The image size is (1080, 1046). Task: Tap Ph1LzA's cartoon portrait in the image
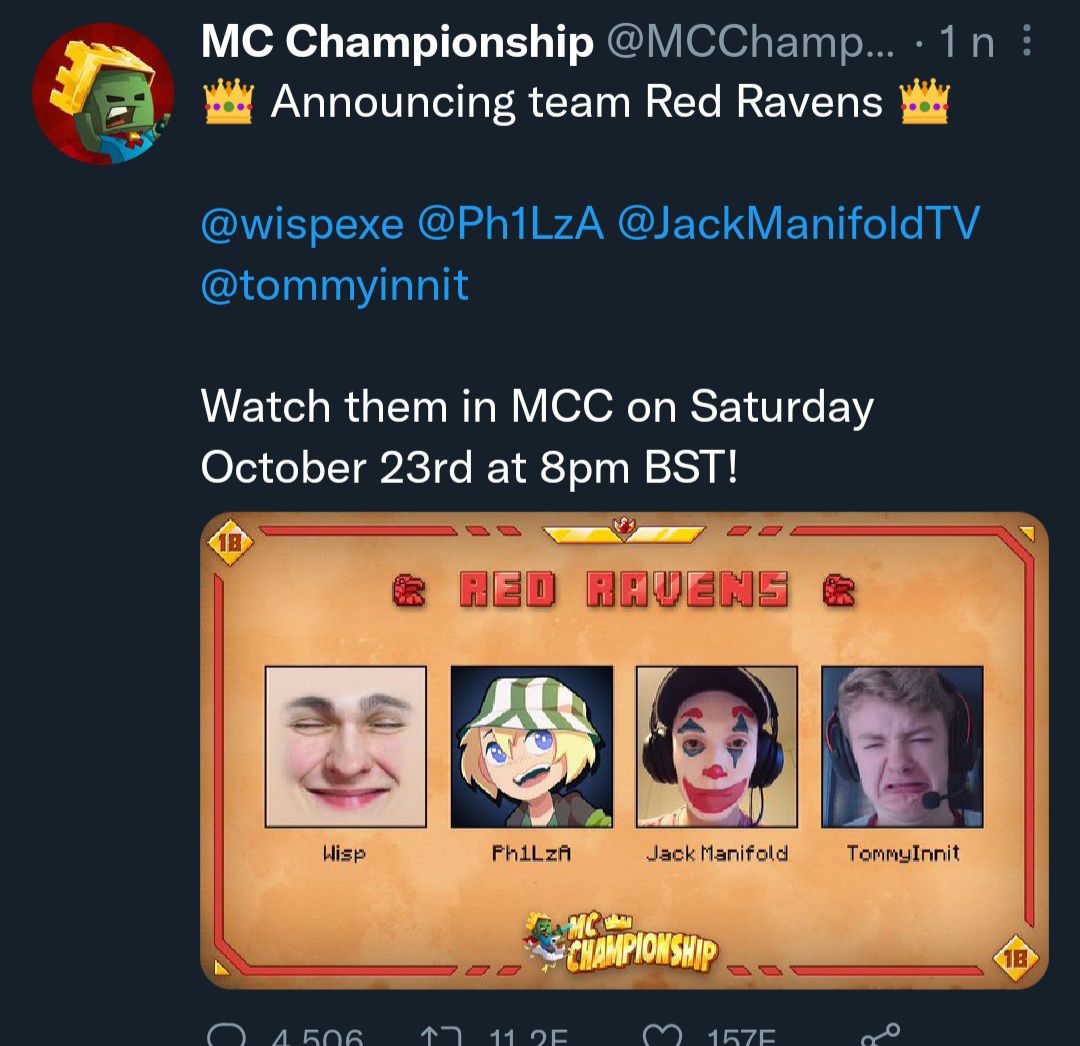(x=532, y=746)
